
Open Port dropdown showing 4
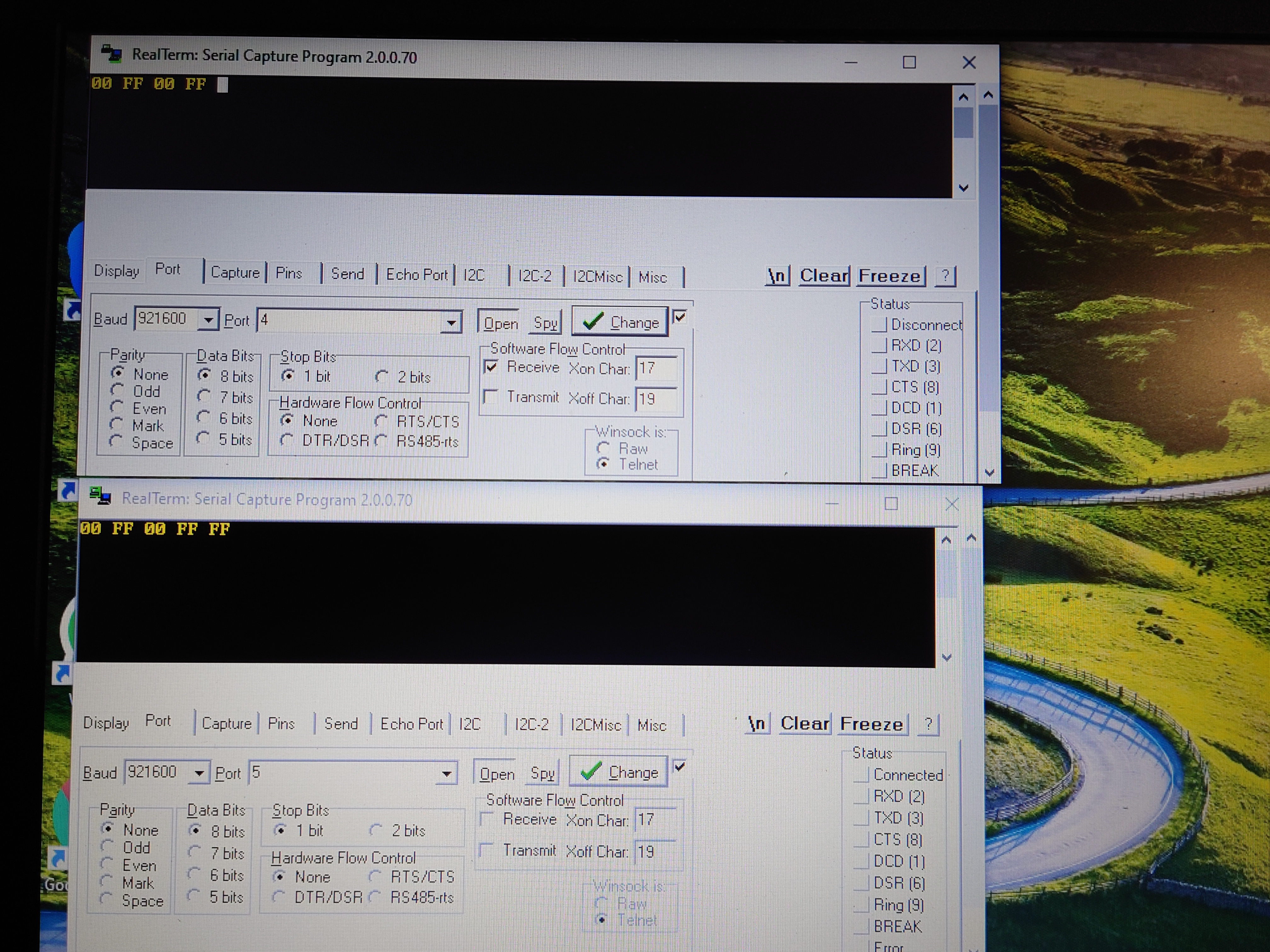pos(452,322)
